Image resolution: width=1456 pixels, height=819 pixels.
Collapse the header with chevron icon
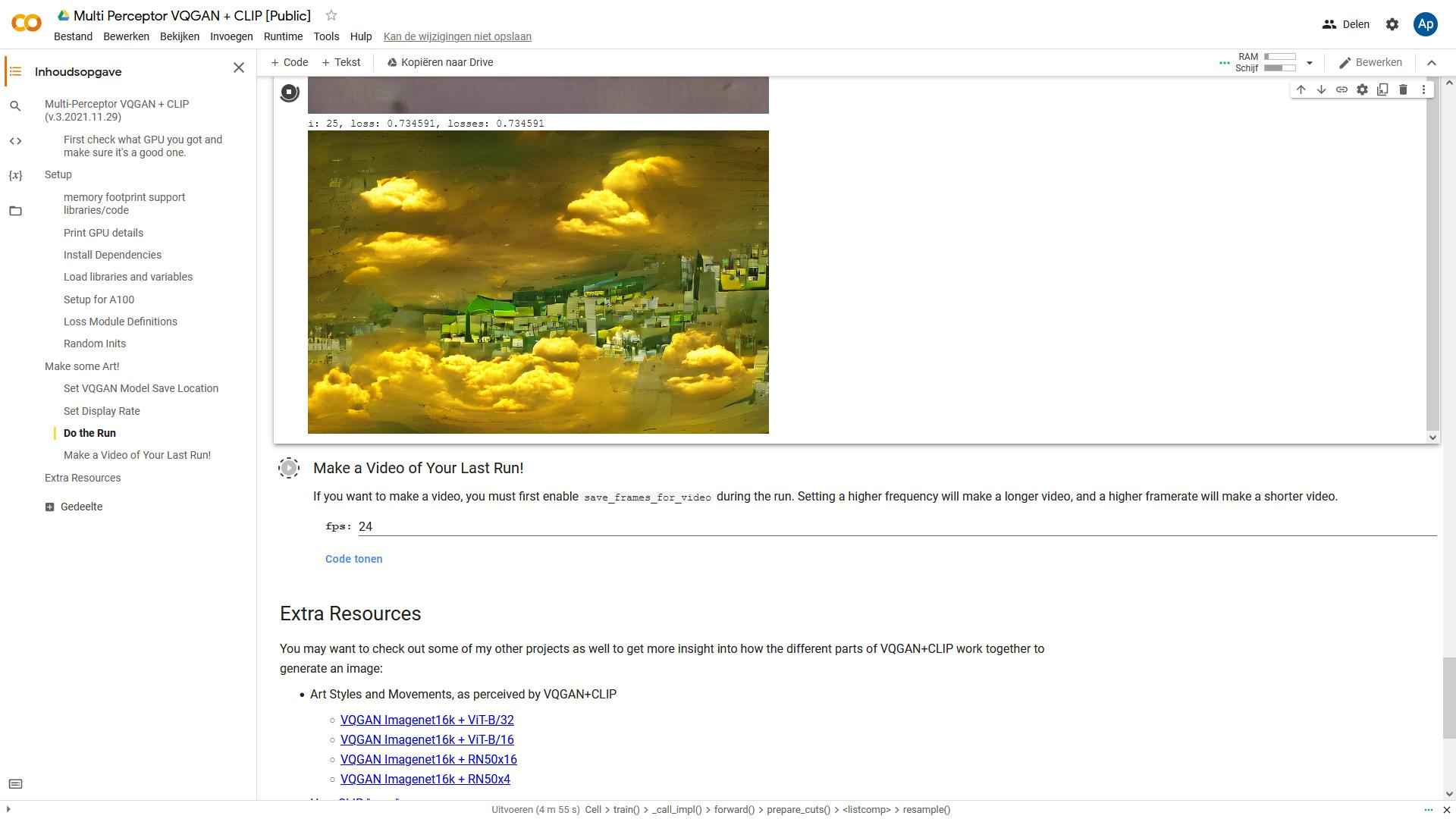[1432, 63]
